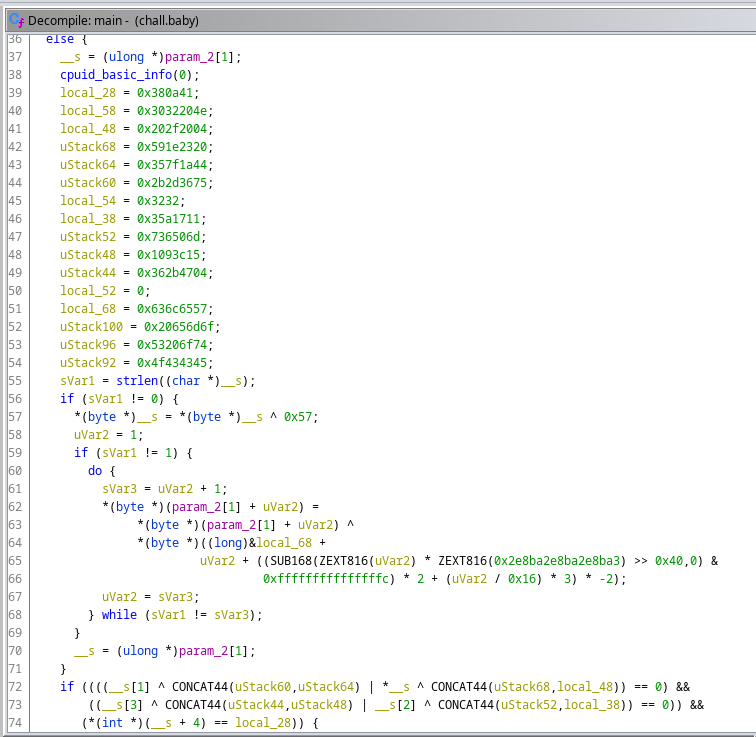Screen dimensions: 756x737
Task: Click line number 47 in the gutter
Action: [x=14, y=237]
